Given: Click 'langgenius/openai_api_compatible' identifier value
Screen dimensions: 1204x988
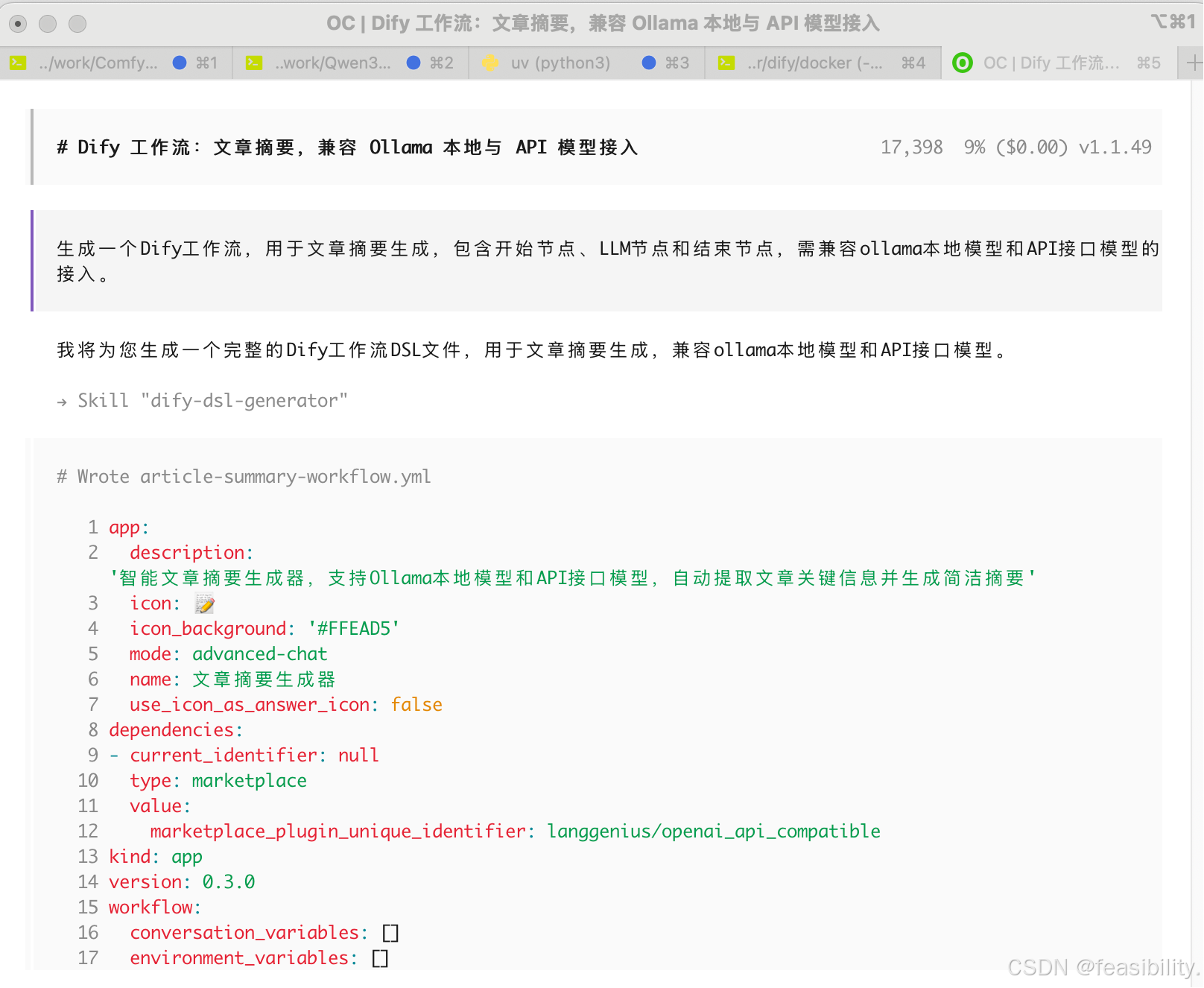Looking at the screenshot, I should (714, 832).
